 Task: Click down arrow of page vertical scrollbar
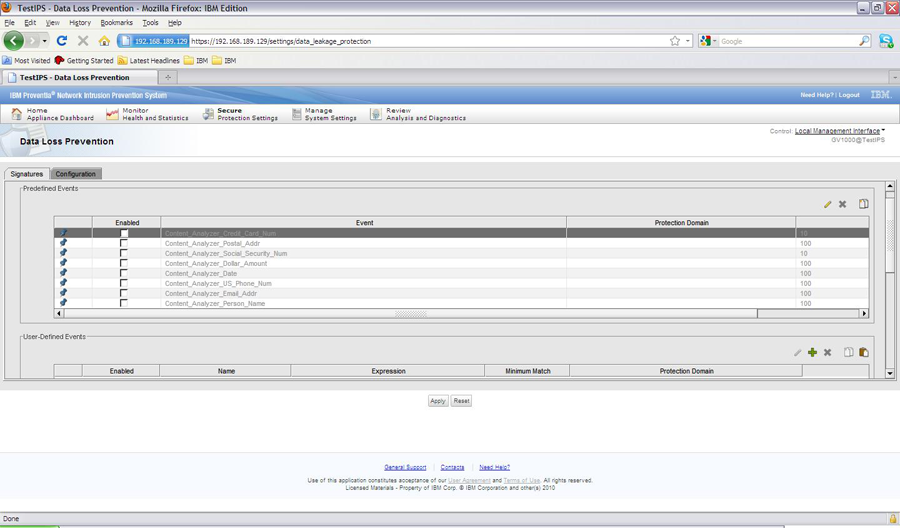tap(890, 374)
